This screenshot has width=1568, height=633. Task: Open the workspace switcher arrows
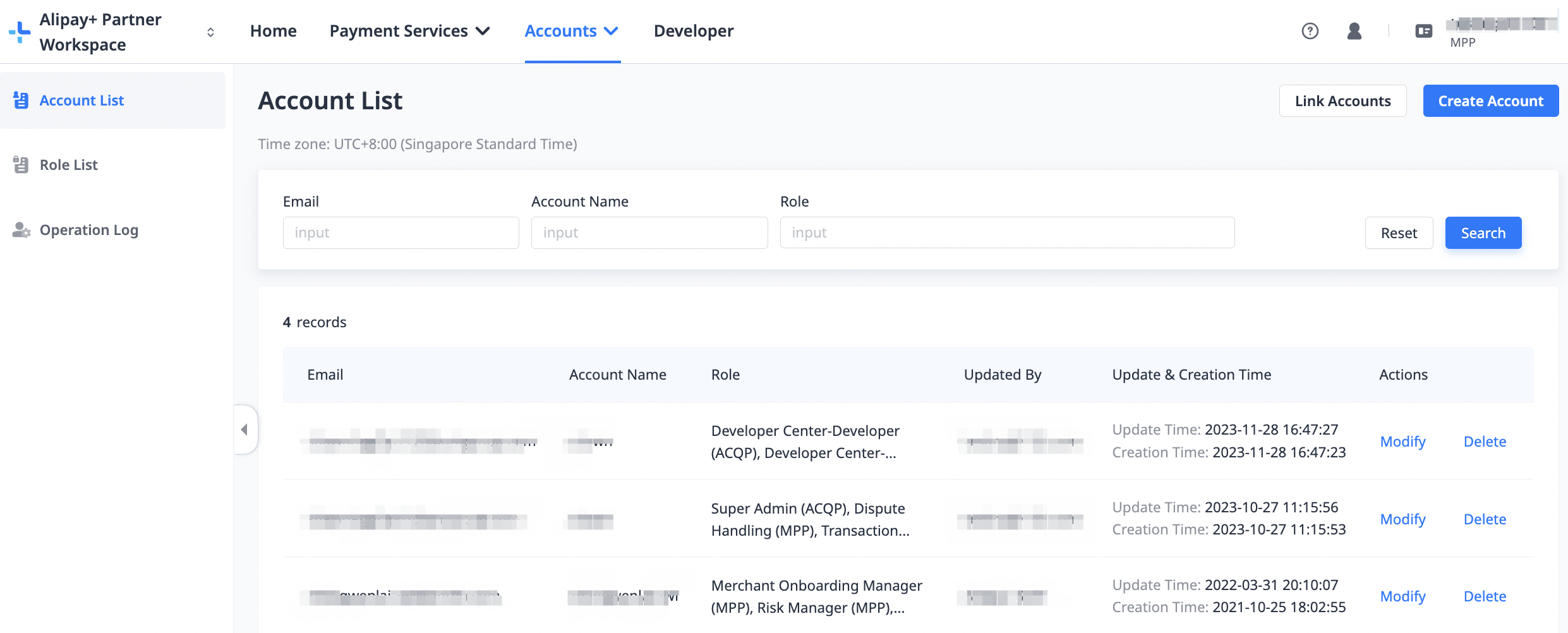[210, 31]
